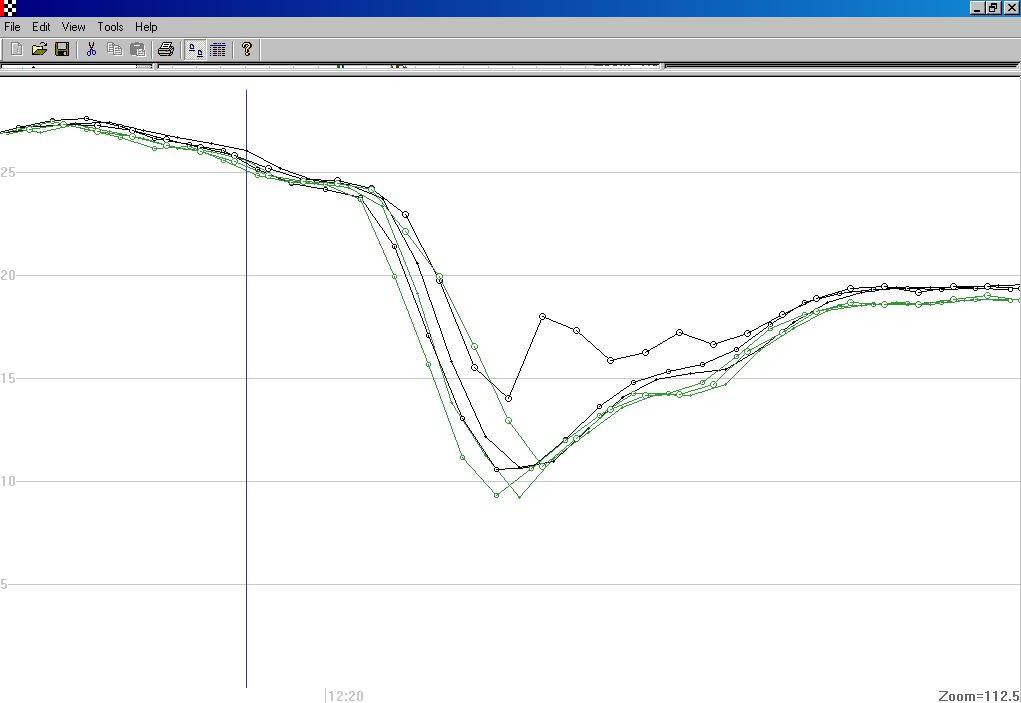
Task: Click the Copy toolbar icon
Action: pos(114,49)
